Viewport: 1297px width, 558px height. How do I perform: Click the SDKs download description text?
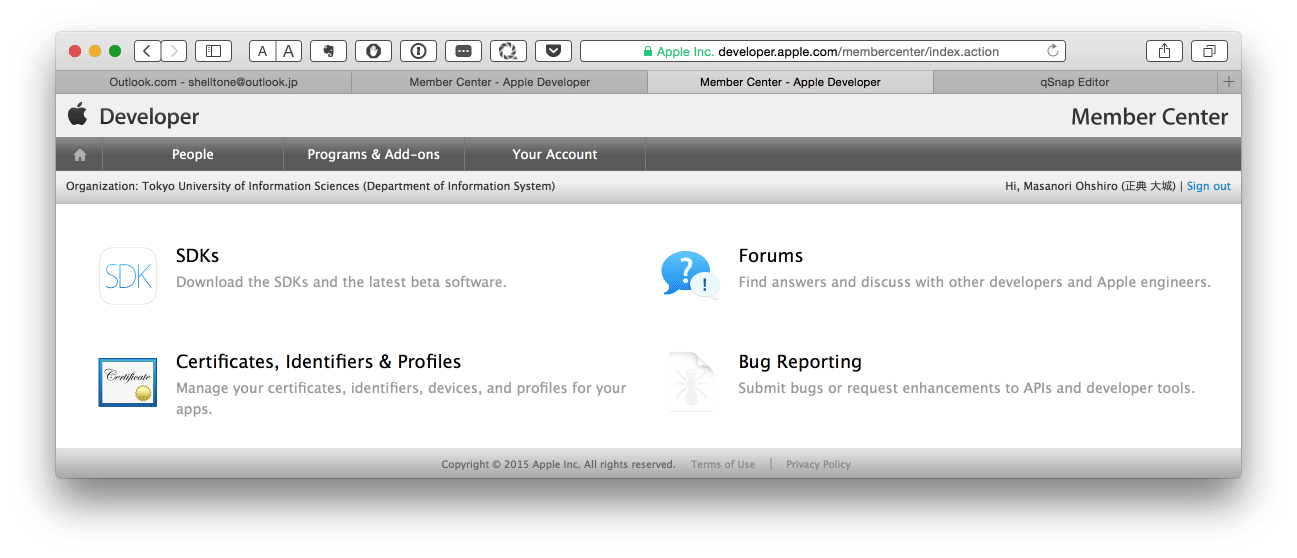point(341,282)
